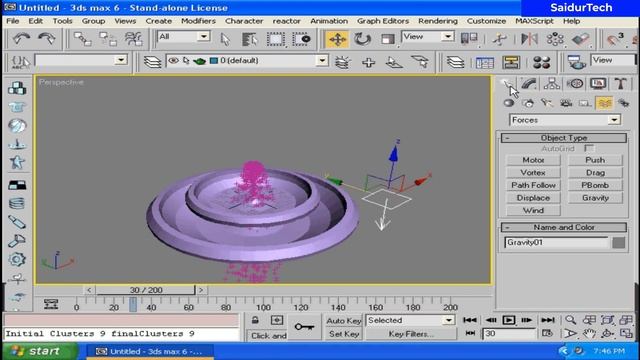Click the Mirror Selected Objects icon

pos(529,39)
